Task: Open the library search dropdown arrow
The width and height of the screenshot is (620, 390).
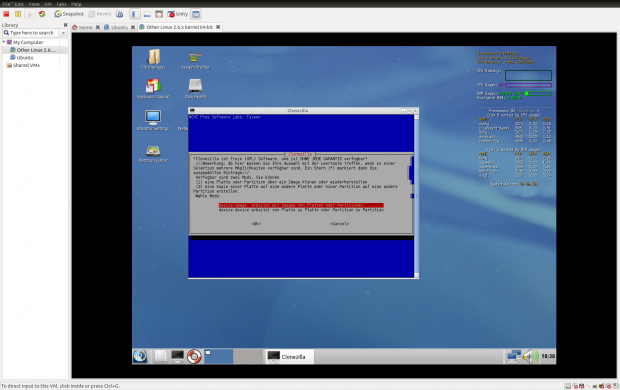Action: point(63,33)
